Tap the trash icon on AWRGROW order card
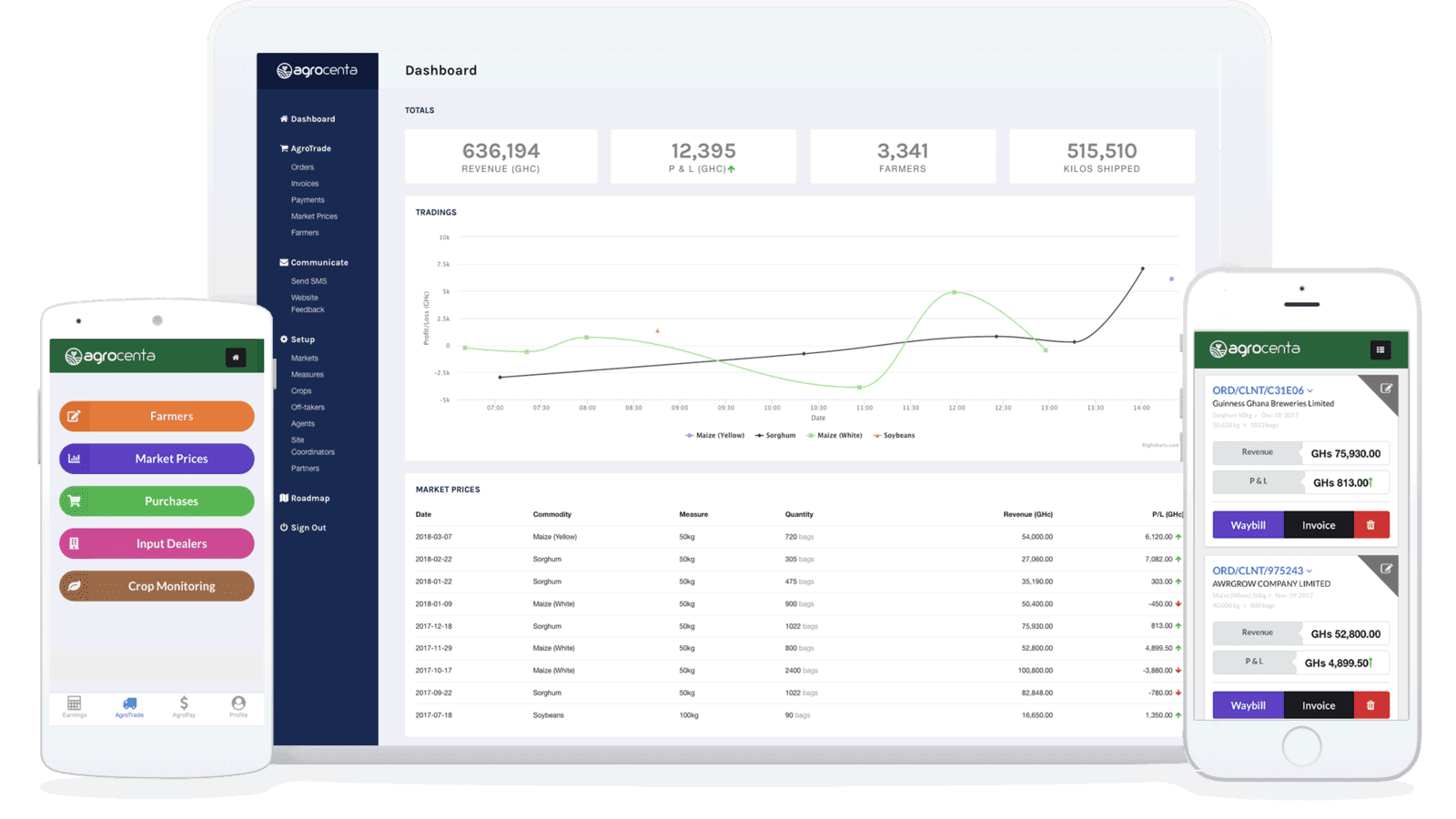 (1370, 705)
